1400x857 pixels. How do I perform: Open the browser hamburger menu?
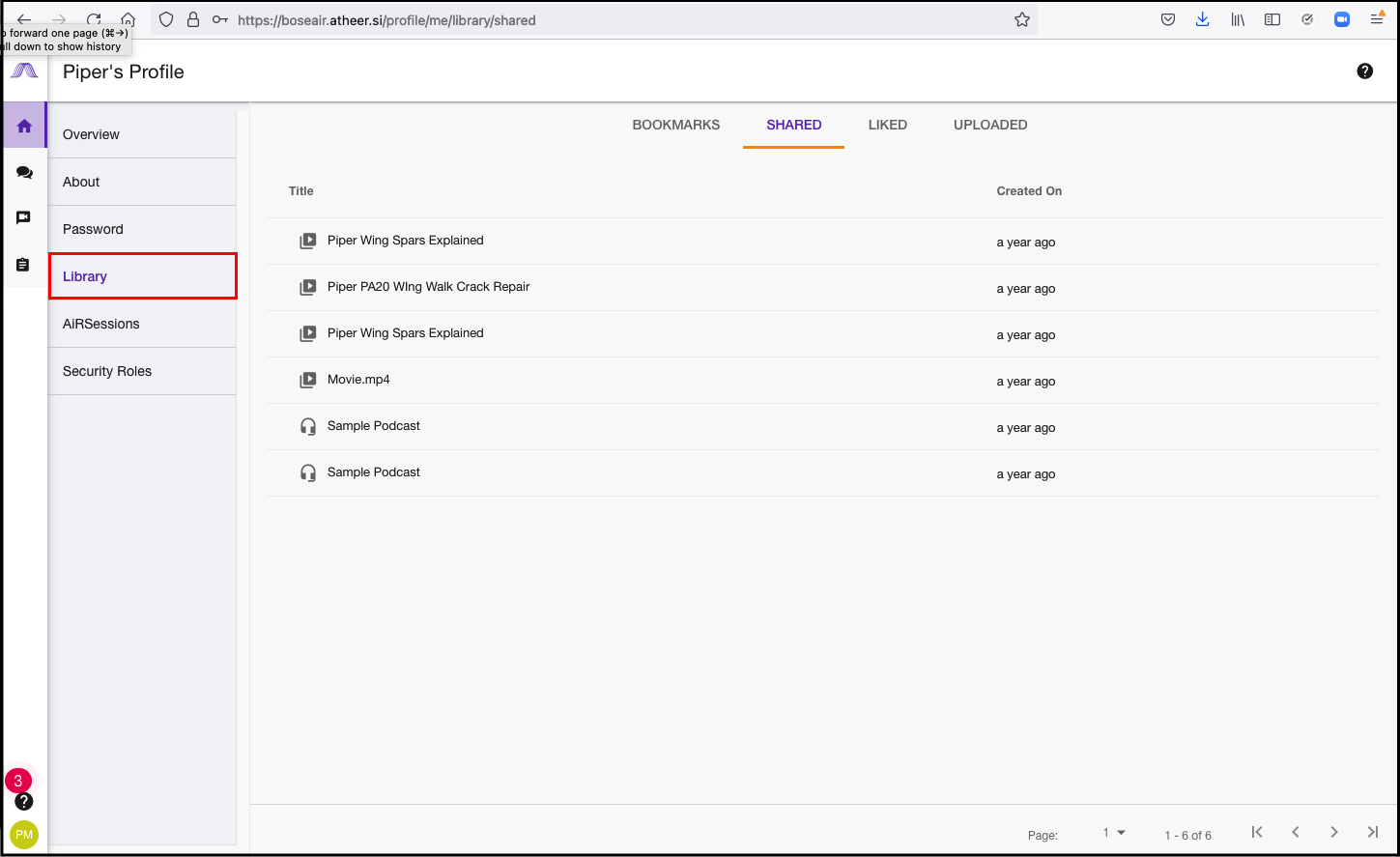[1377, 19]
